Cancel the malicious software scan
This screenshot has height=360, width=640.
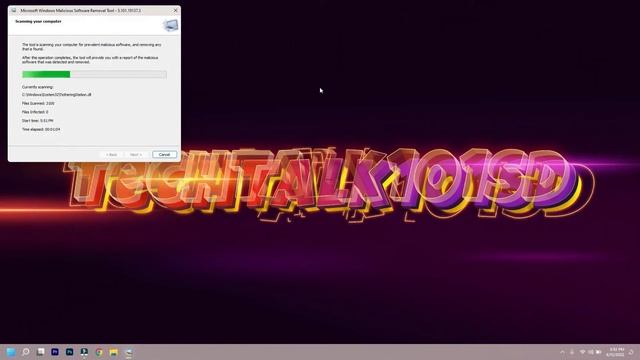click(x=164, y=155)
